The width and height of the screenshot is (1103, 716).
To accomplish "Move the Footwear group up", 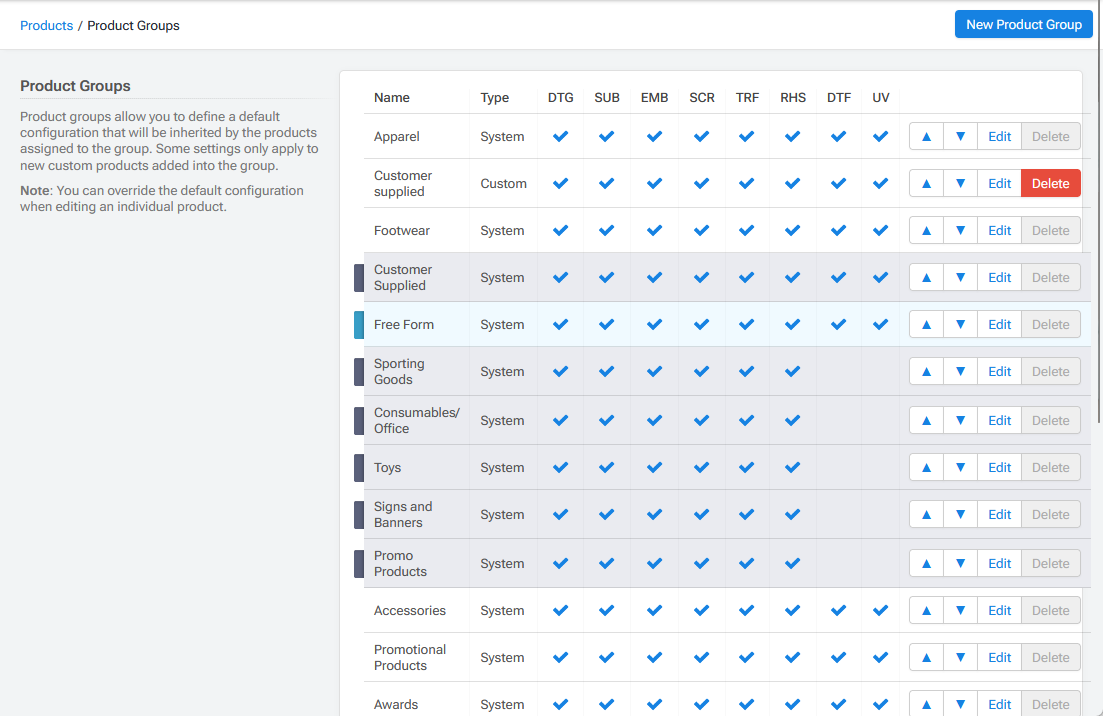I will (x=925, y=230).
